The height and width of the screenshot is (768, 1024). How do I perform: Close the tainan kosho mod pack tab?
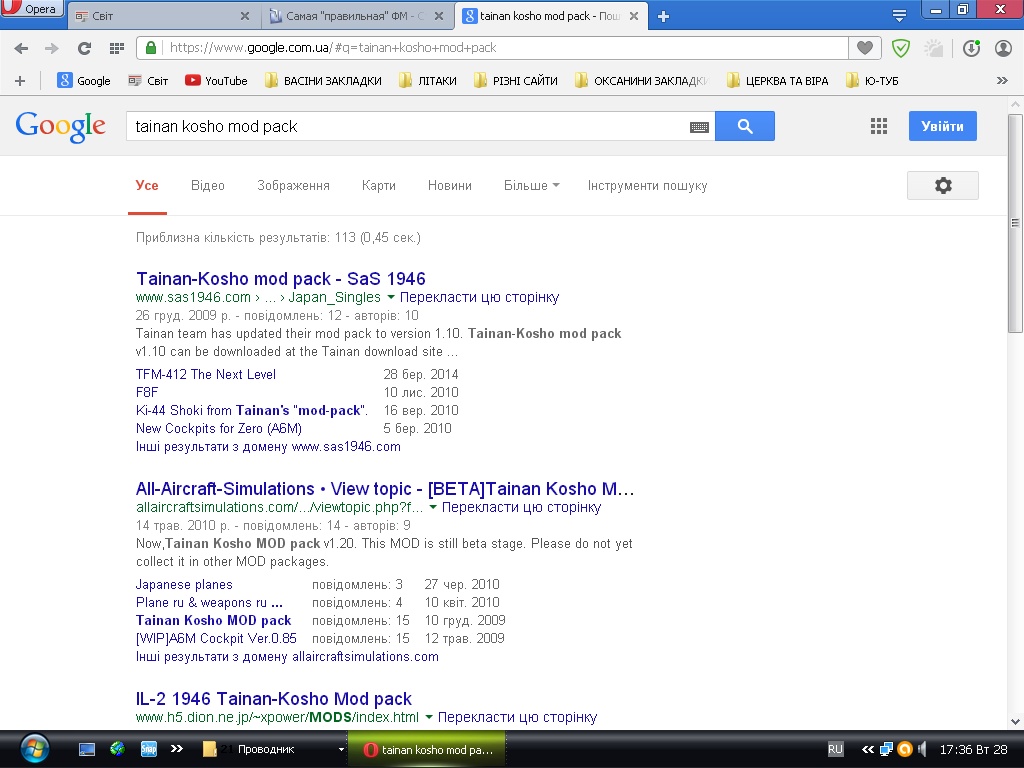(x=633, y=16)
